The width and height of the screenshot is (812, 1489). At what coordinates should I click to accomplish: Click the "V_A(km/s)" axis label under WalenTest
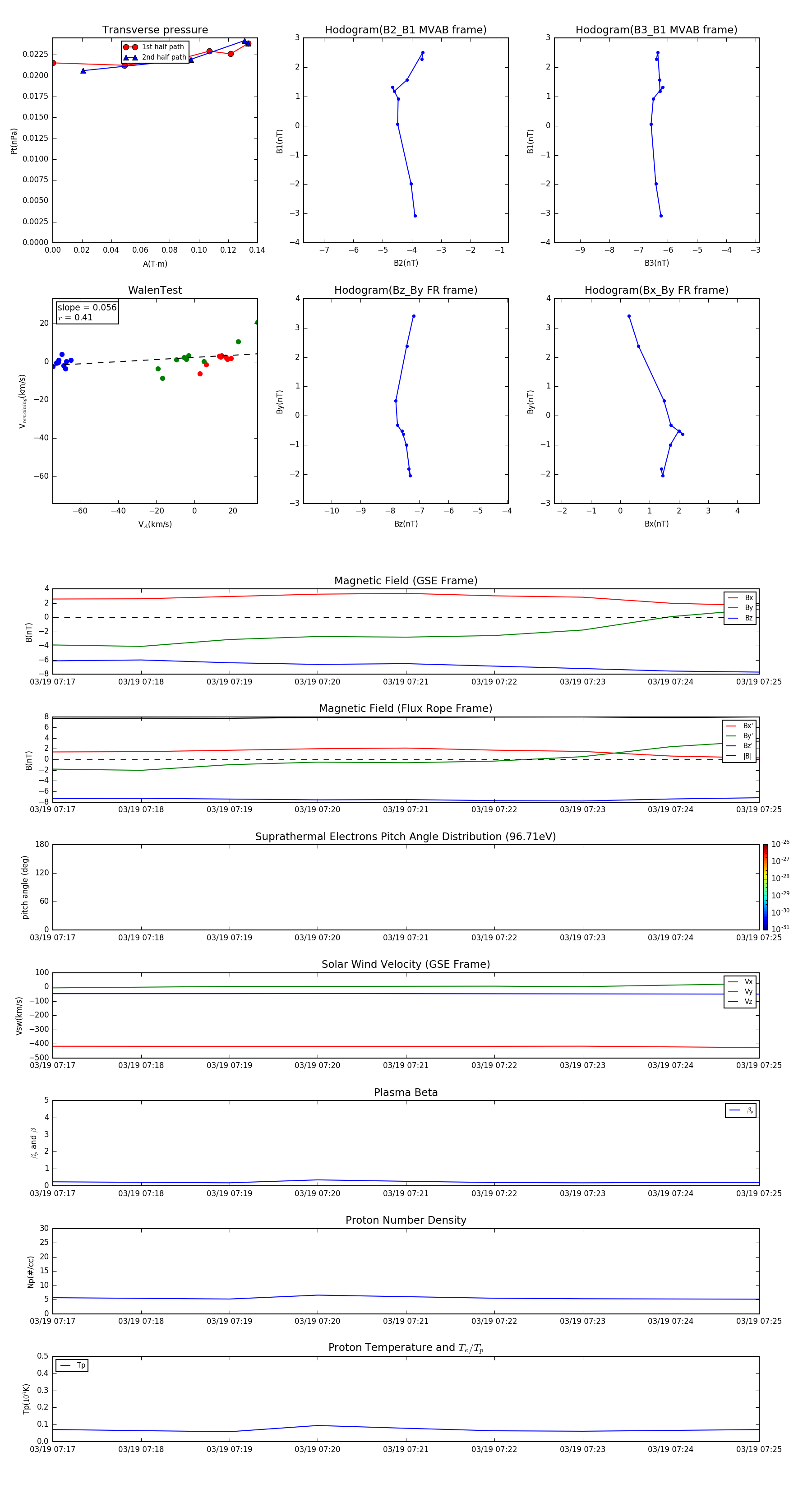pos(155,524)
